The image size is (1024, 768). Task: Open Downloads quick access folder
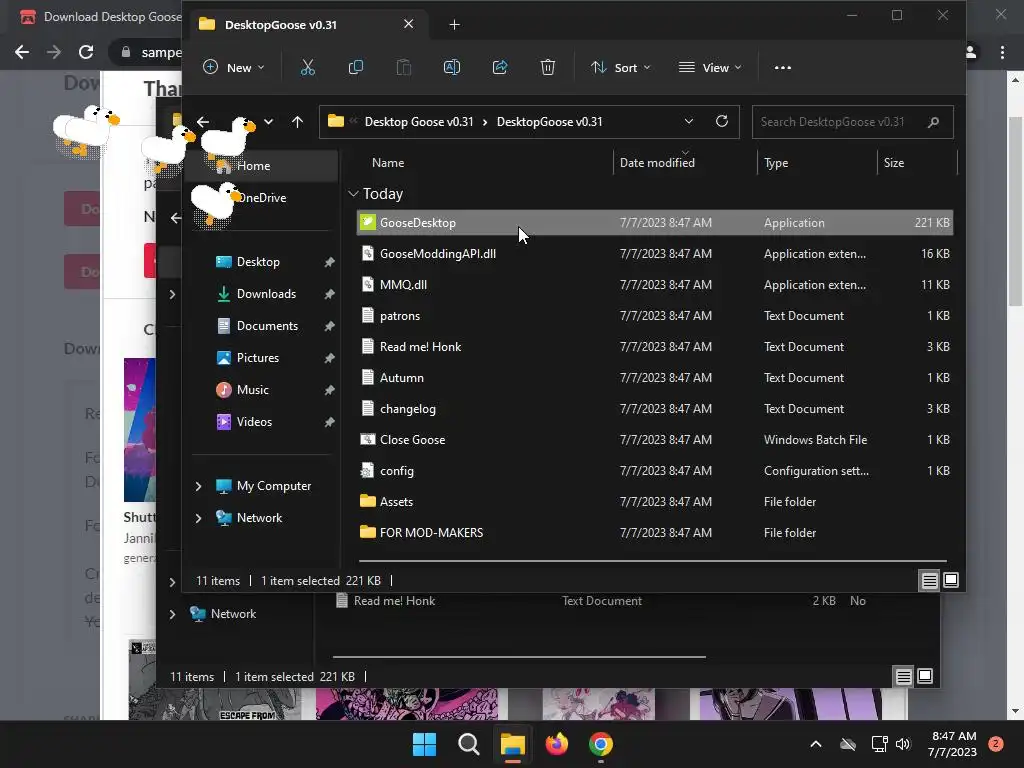pyautogui.click(x=266, y=294)
